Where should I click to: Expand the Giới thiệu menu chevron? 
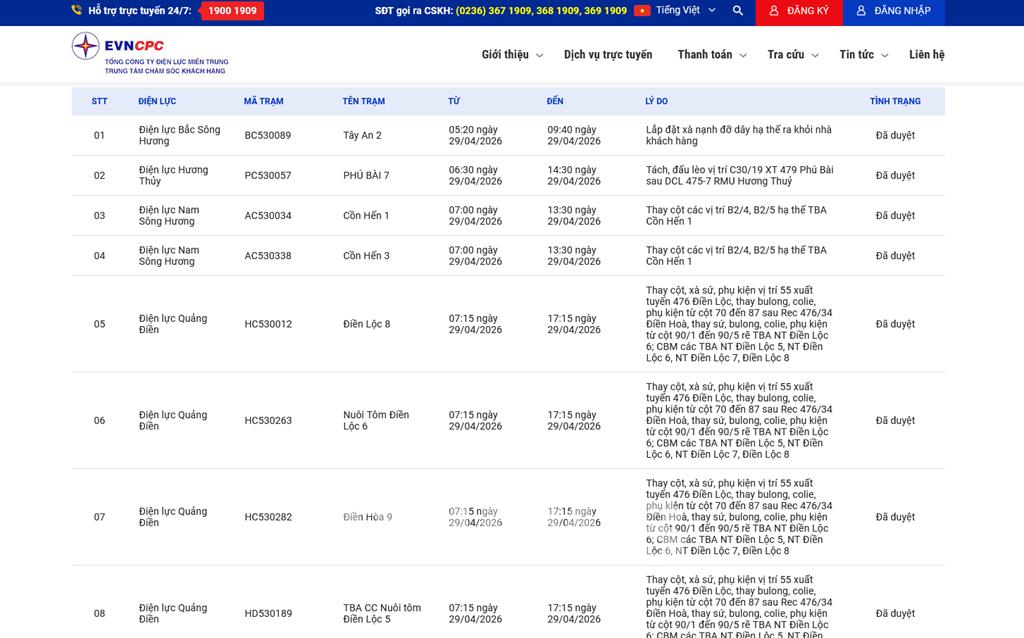[540, 56]
